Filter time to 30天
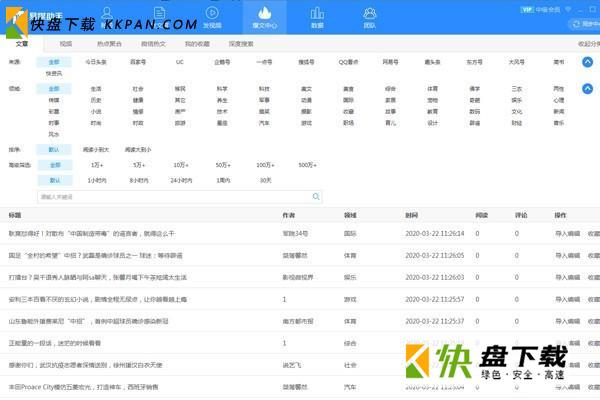The width and height of the screenshot is (600, 400). click(x=266, y=180)
